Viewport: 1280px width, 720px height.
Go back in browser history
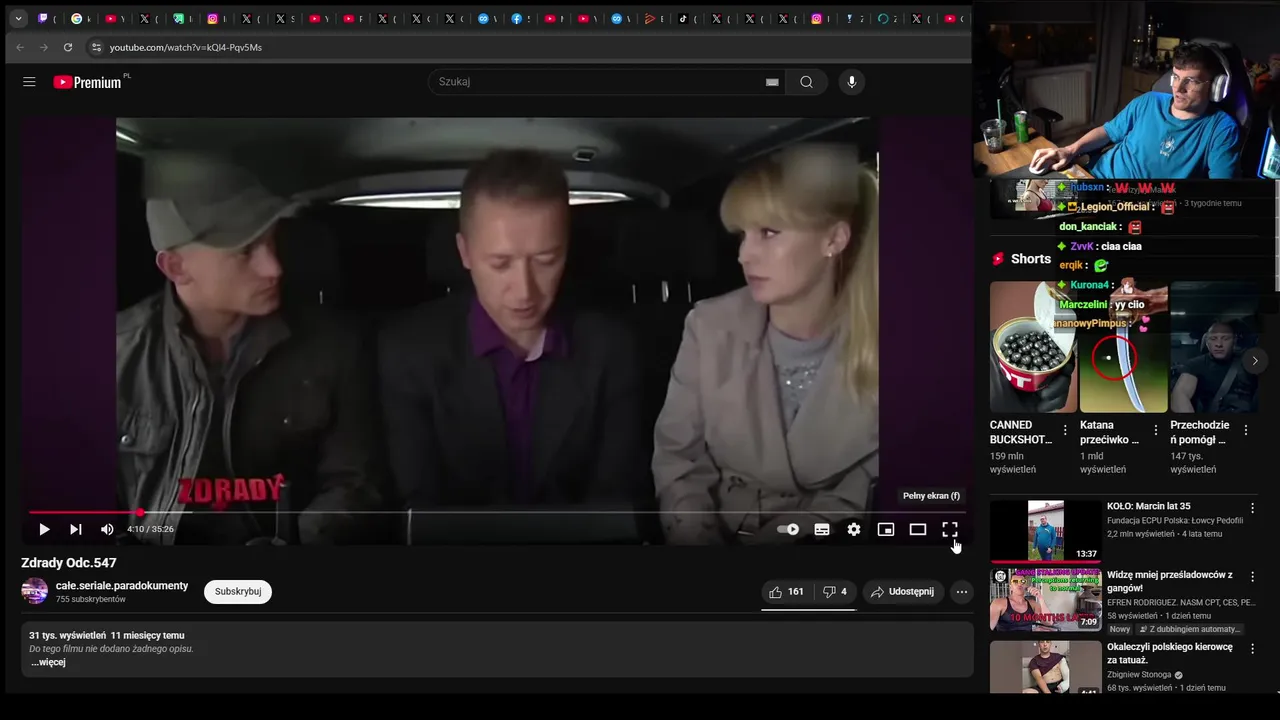coord(20,47)
